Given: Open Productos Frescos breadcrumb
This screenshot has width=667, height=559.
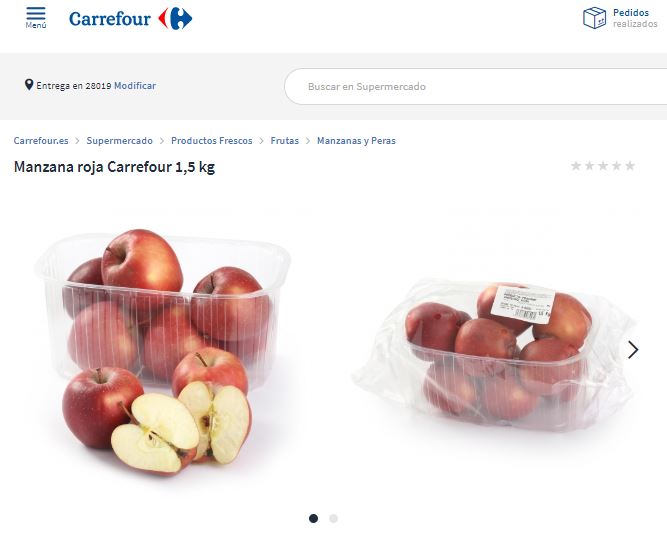Looking at the screenshot, I should (212, 140).
